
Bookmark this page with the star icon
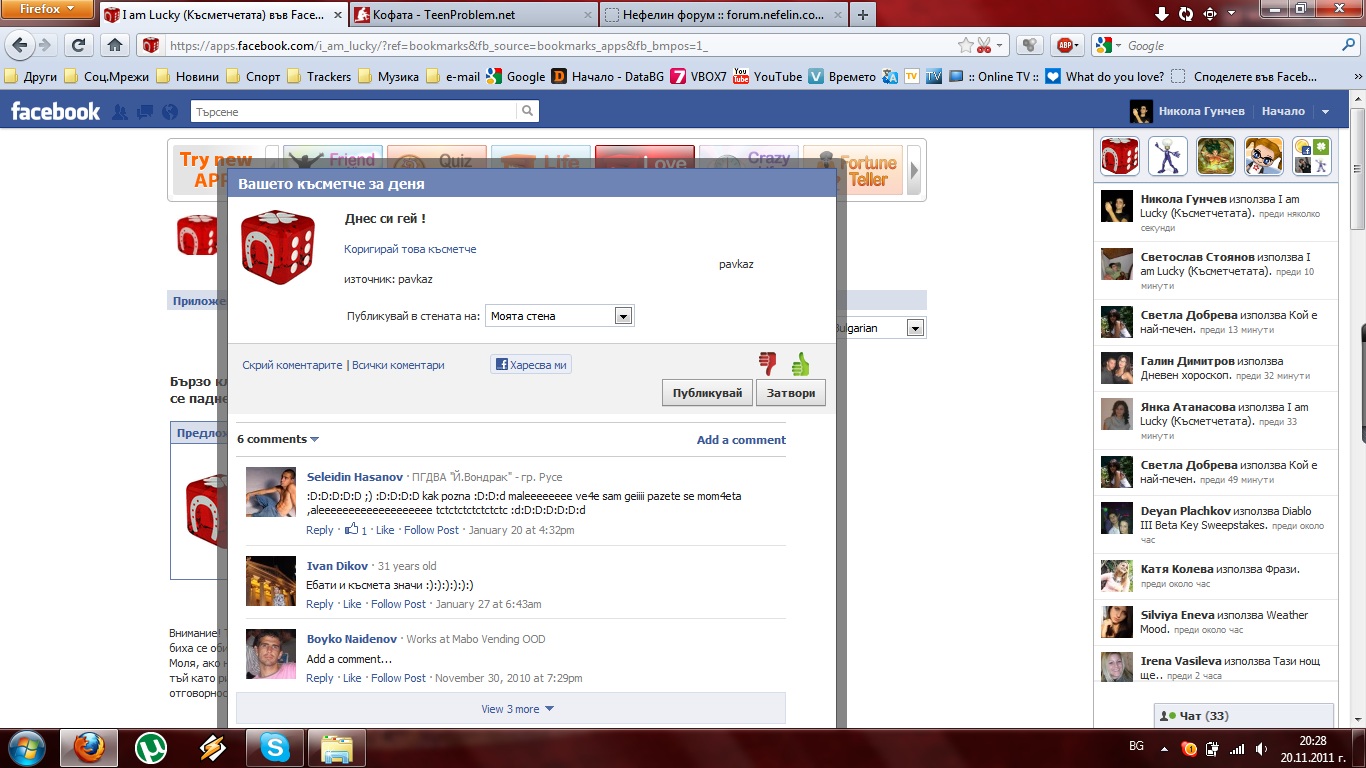(x=965, y=45)
